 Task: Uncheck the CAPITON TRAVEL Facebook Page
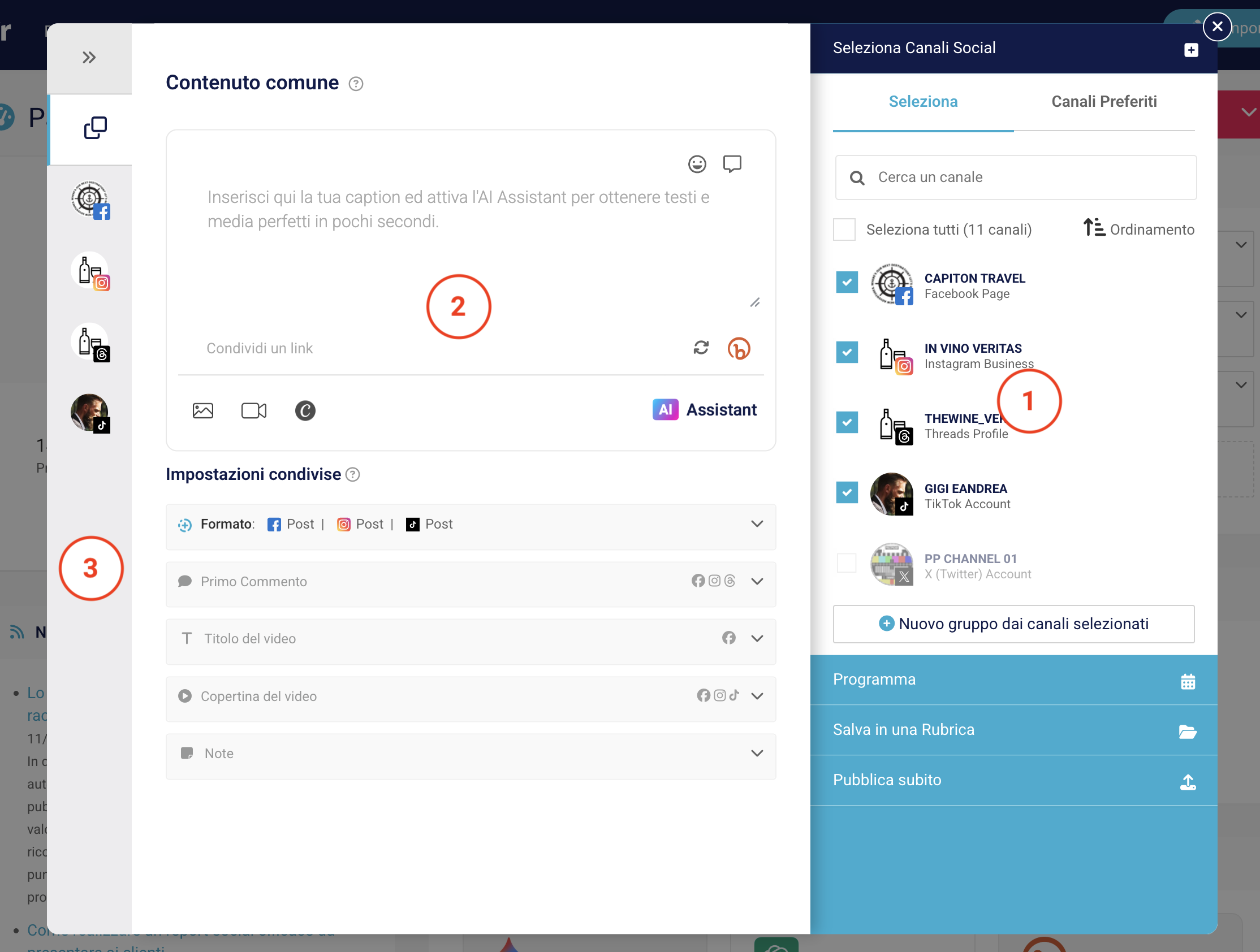(847, 282)
